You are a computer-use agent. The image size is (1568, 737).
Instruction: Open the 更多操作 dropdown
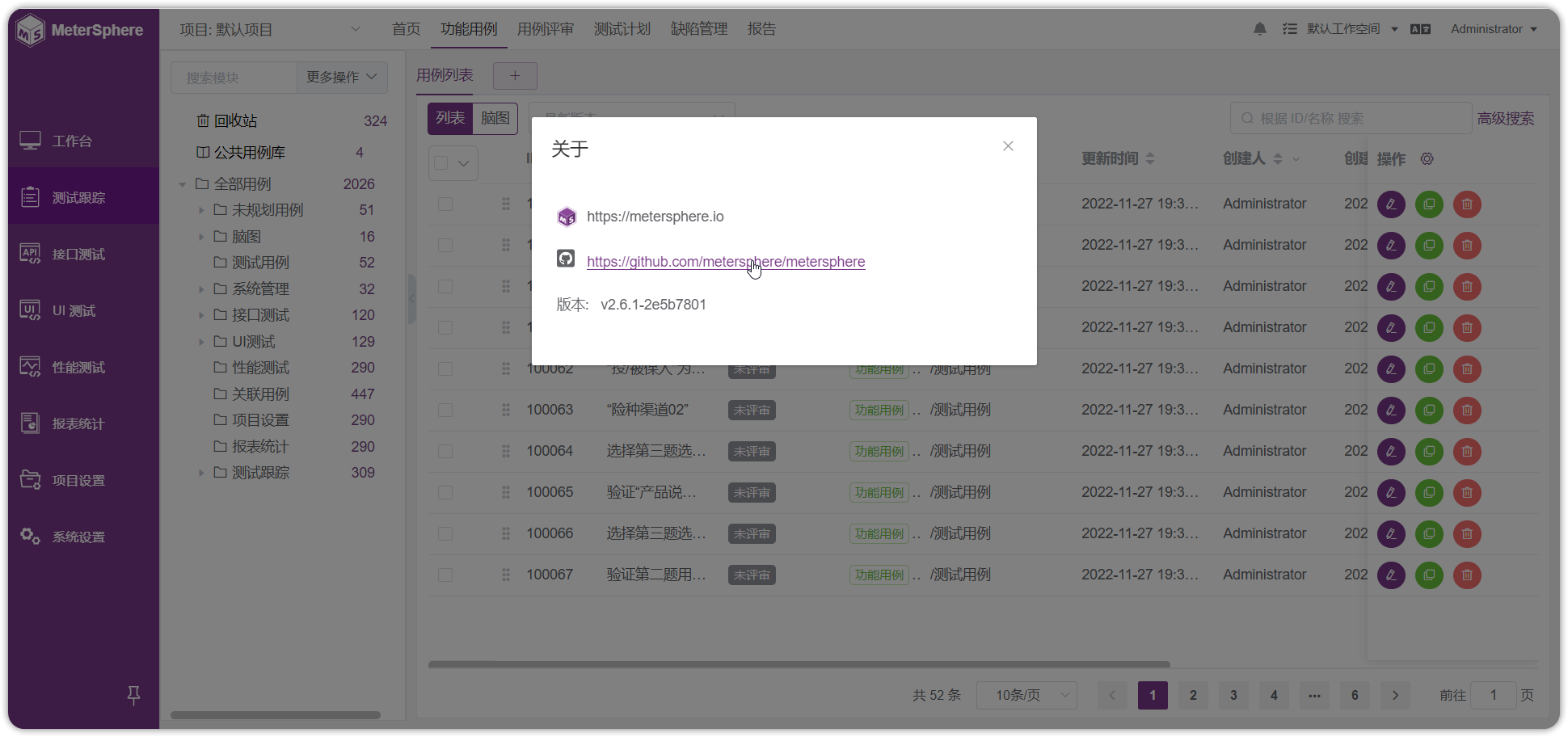point(342,77)
